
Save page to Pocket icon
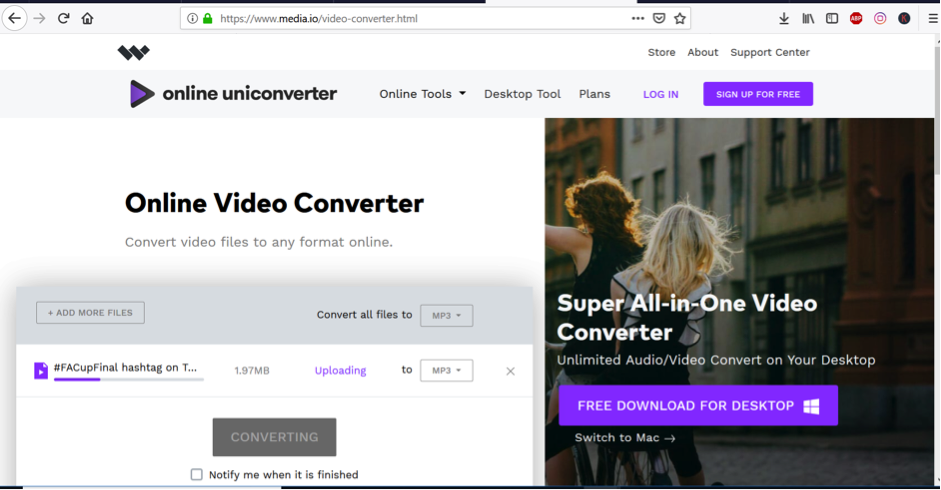[659, 19]
